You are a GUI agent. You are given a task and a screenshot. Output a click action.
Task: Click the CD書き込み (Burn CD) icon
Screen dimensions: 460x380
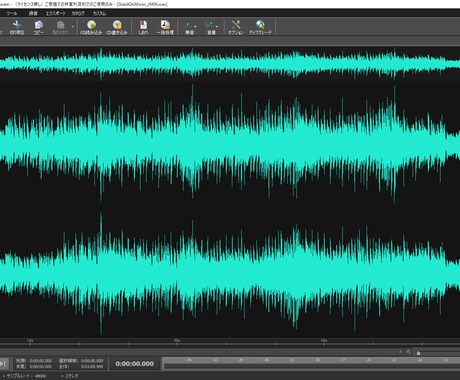[x=117, y=27]
